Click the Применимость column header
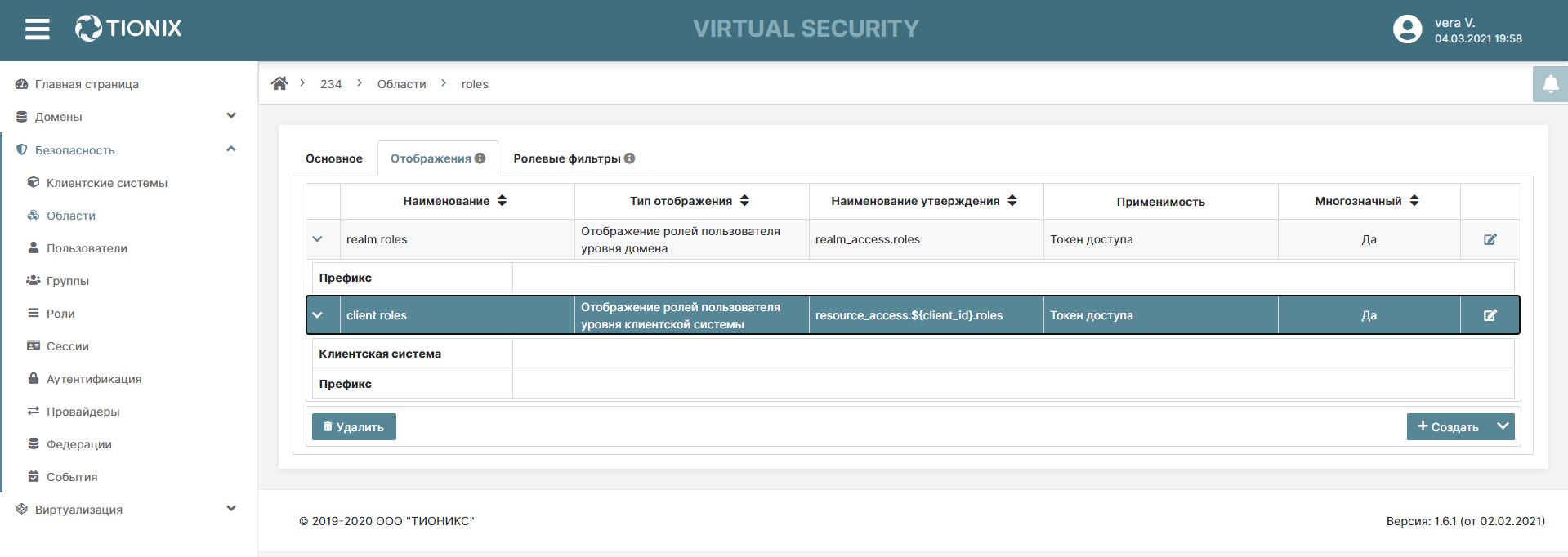This screenshot has height=557, width=1568. click(x=1160, y=202)
